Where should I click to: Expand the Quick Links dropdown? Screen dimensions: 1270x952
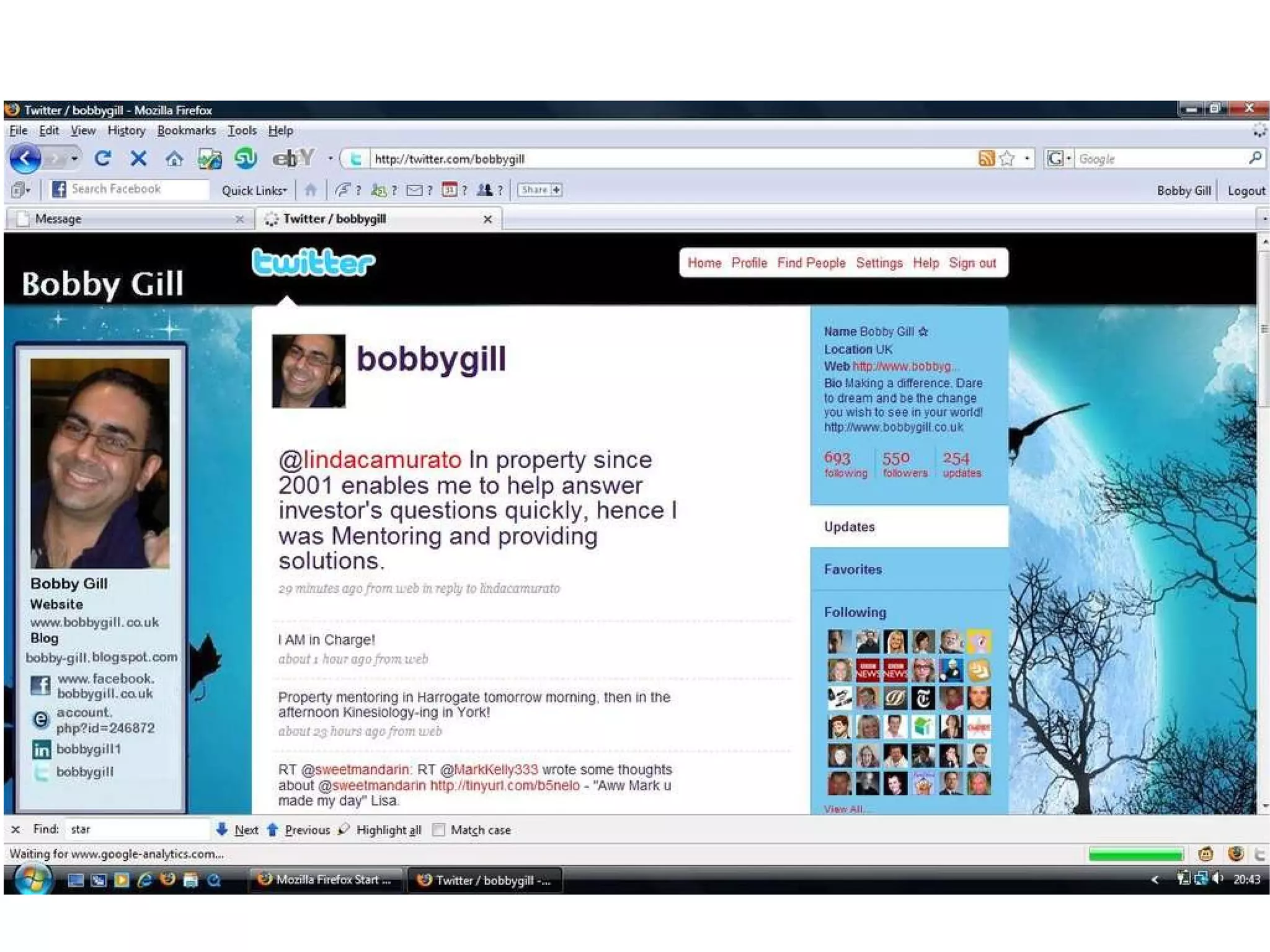(x=254, y=190)
